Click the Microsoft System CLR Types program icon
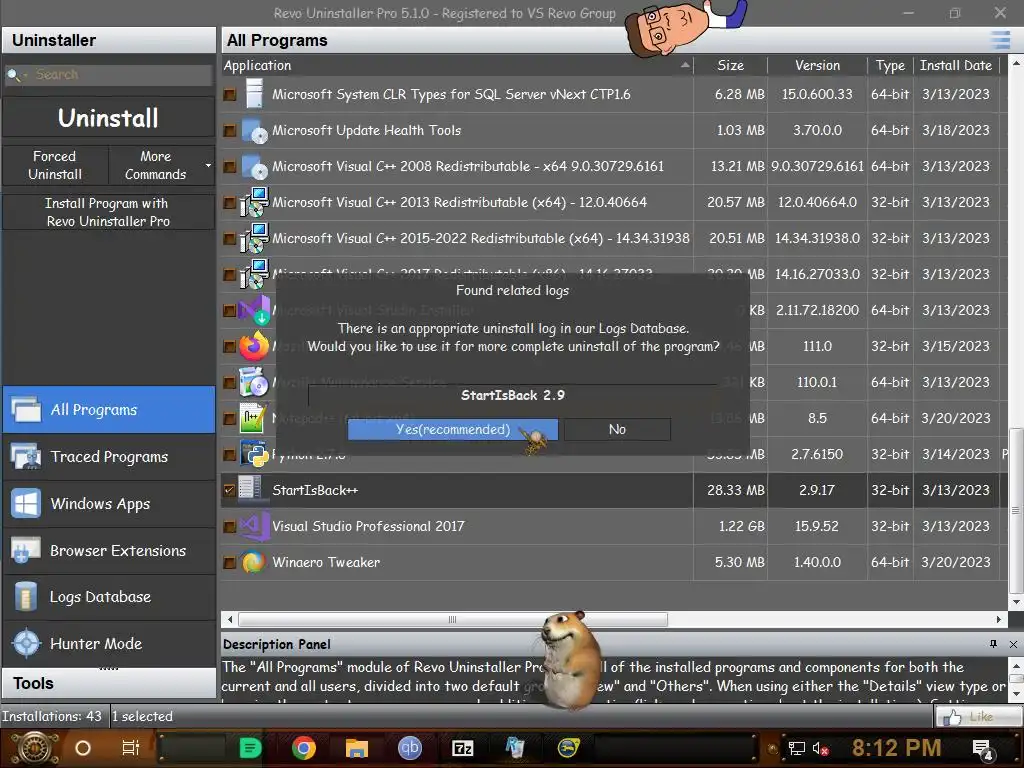Viewport: 1024px width, 768px height. point(254,94)
